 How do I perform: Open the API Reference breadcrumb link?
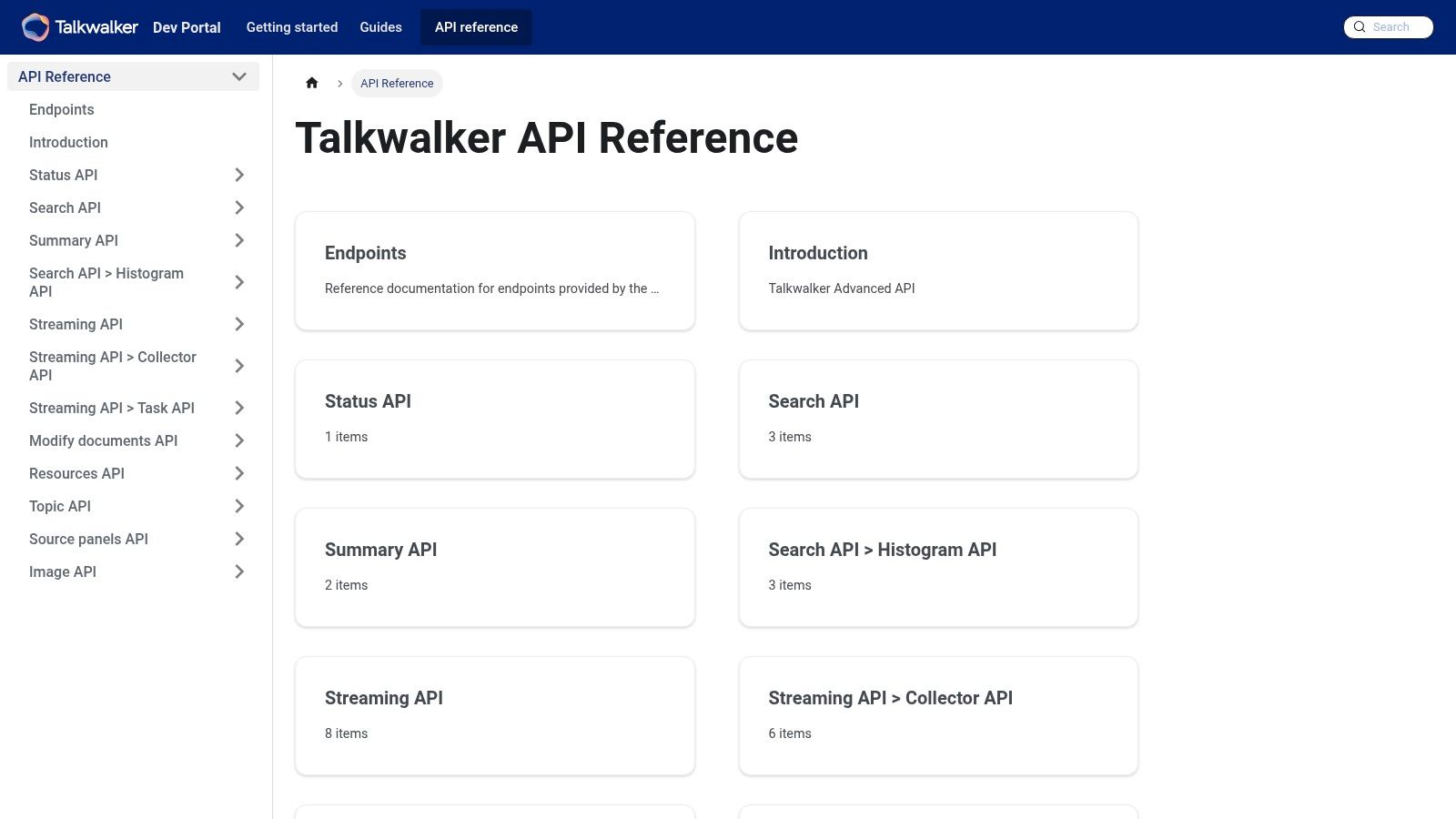[397, 83]
